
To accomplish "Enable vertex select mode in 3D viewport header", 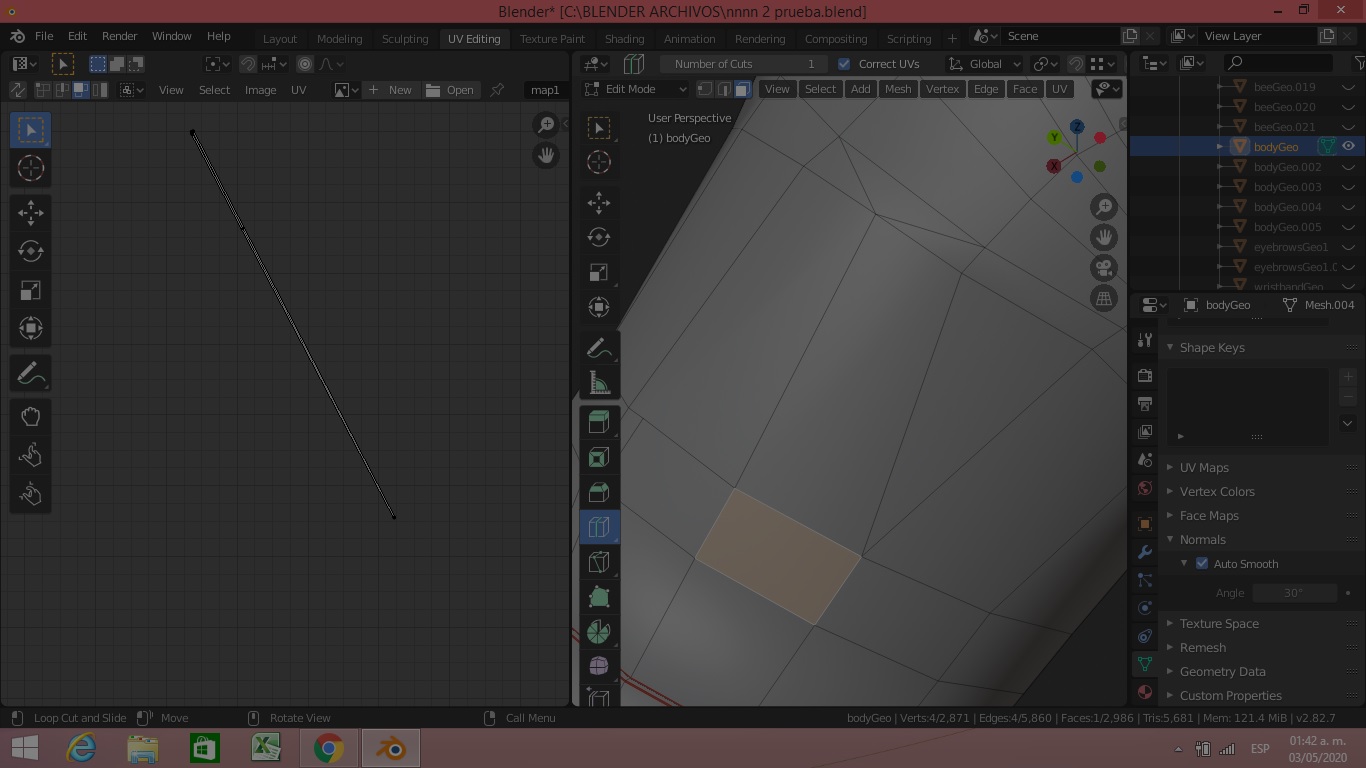I will [x=705, y=89].
